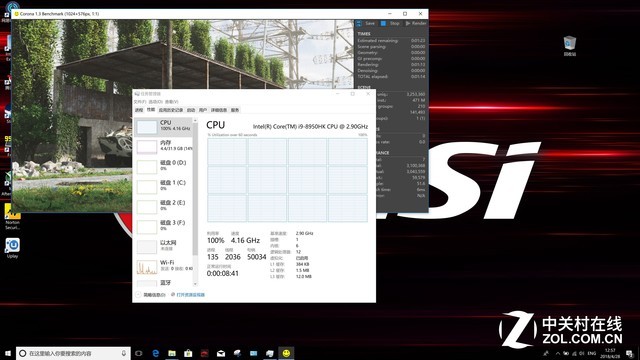Switch to the 详细信息 tab
This screenshot has width=640, height=360.
(x=219, y=110)
